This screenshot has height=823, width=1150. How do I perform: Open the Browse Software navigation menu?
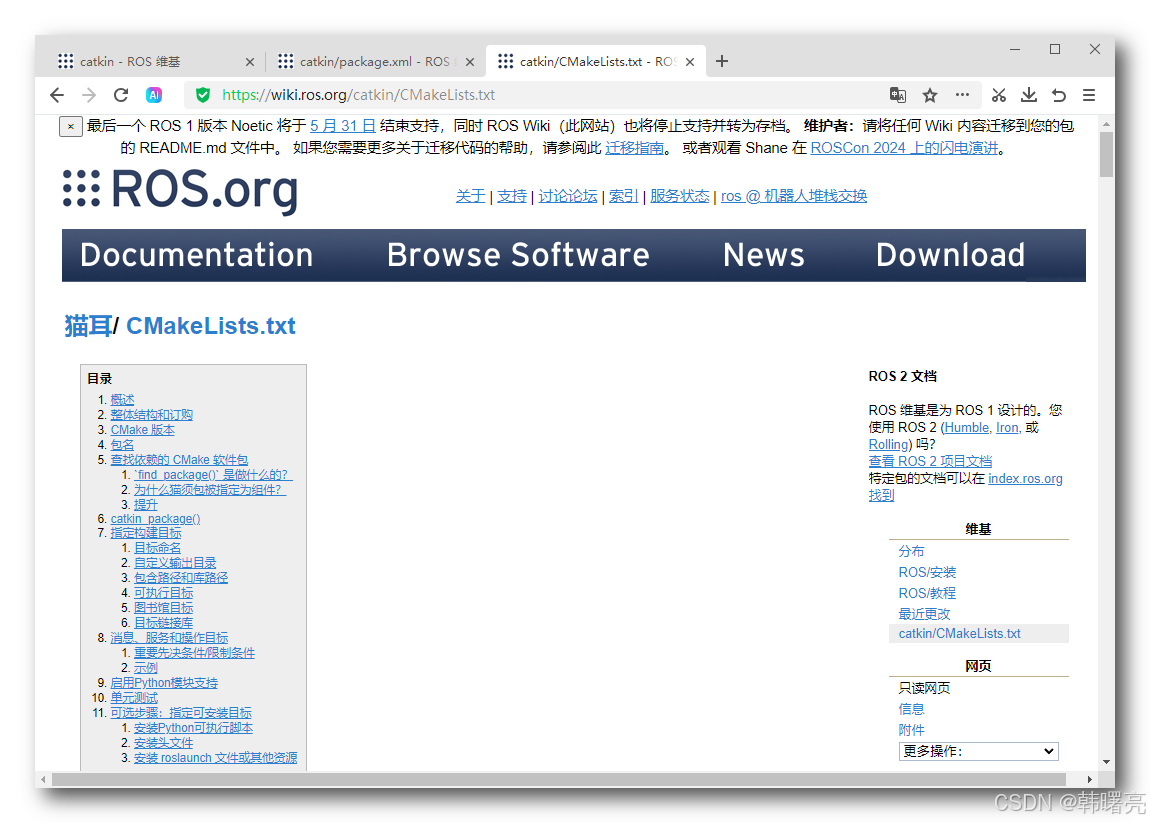tap(518, 255)
